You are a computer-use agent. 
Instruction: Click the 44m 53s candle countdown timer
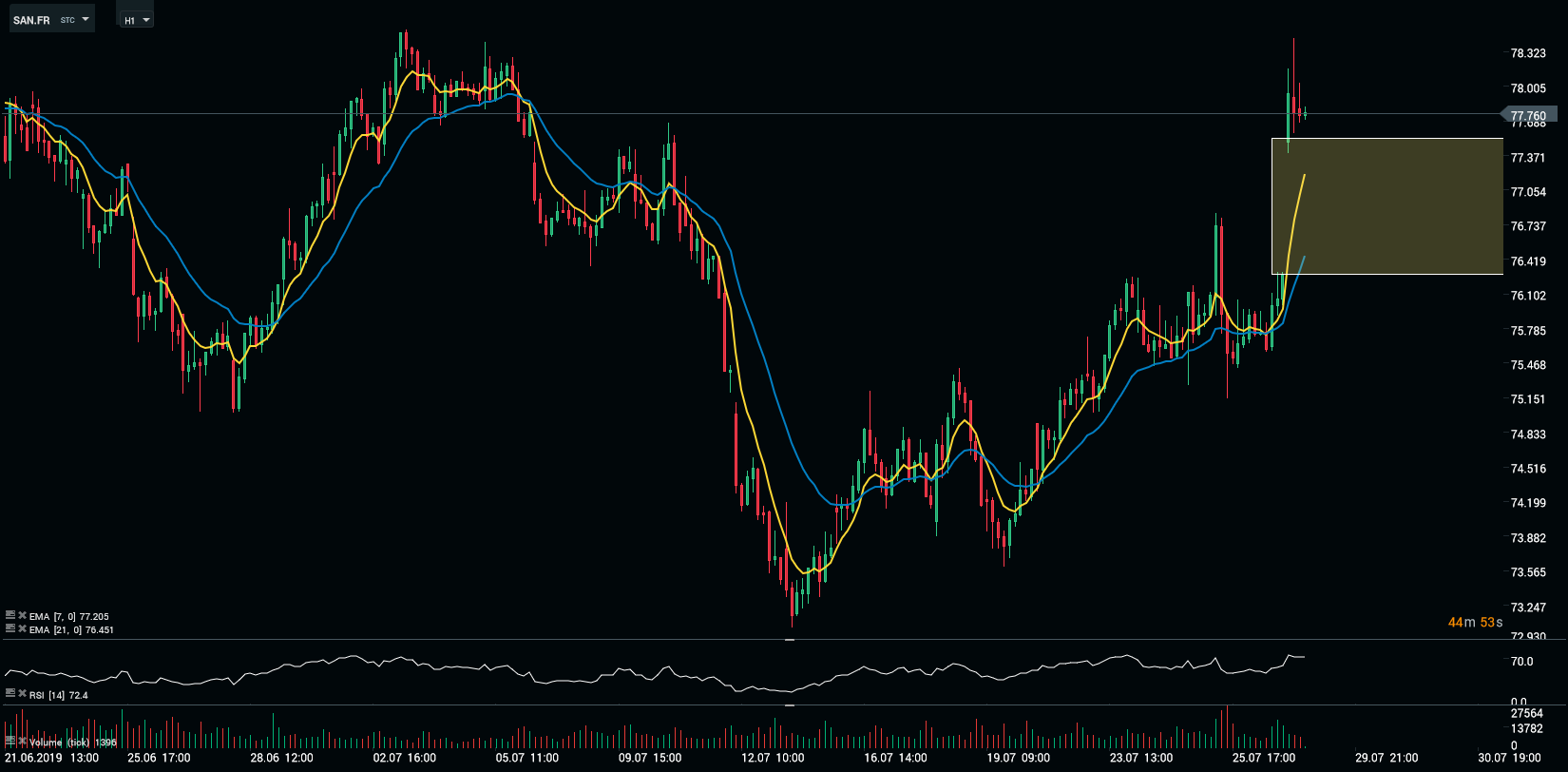[1475, 623]
